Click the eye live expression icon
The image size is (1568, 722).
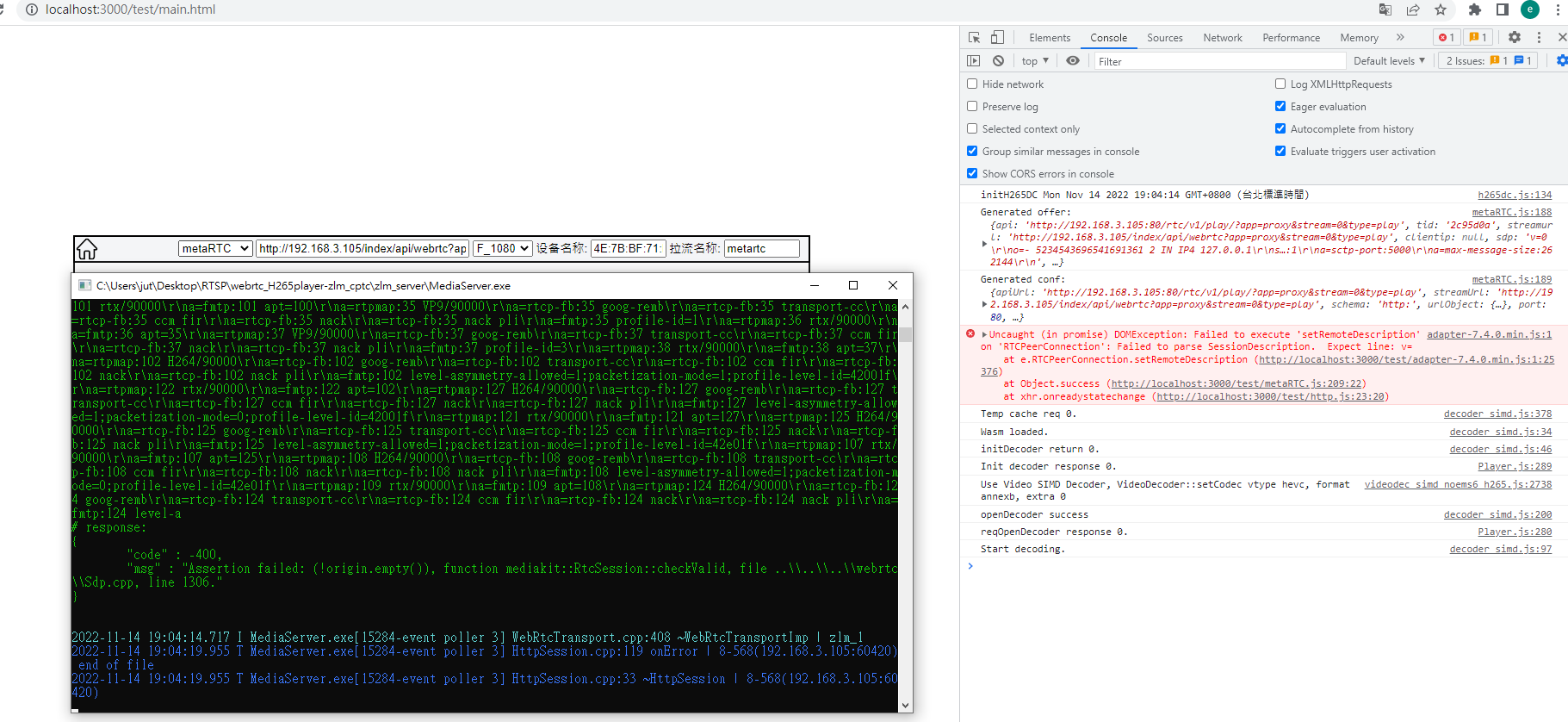[1073, 60]
